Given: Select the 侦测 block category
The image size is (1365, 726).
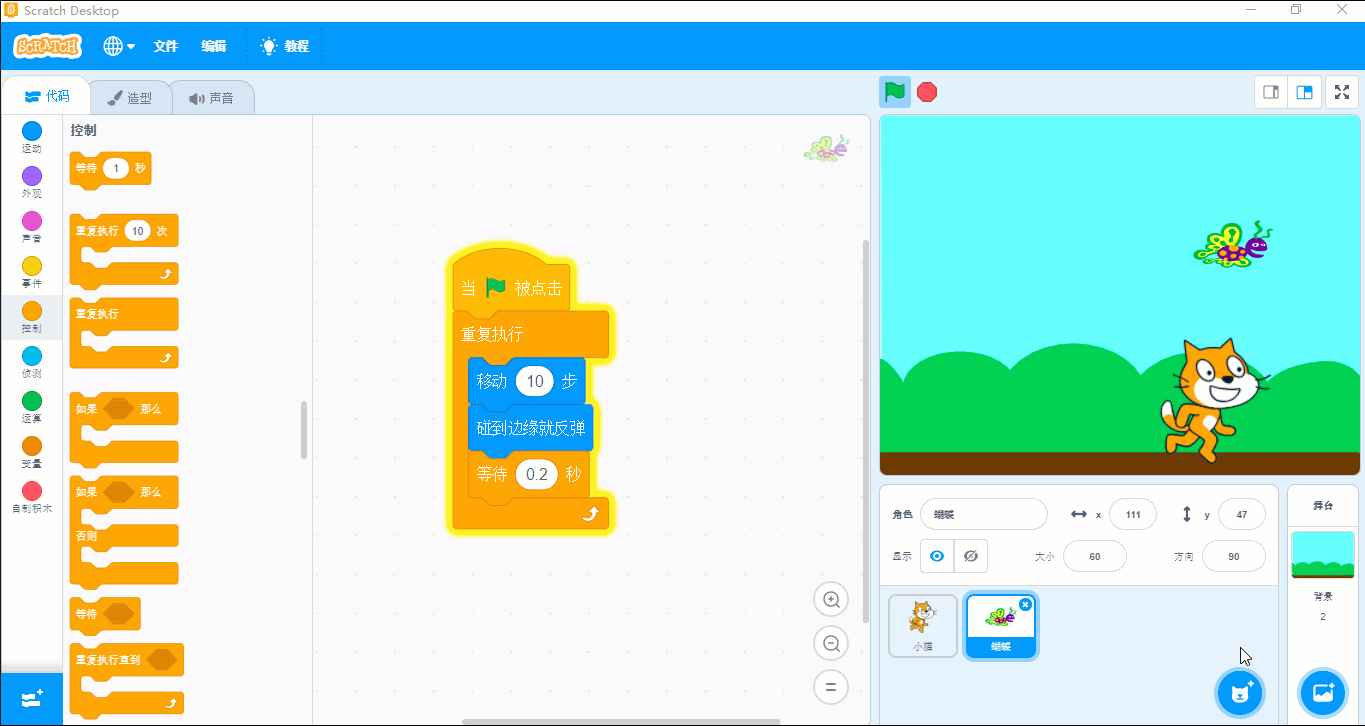Looking at the screenshot, I should 32,362.
